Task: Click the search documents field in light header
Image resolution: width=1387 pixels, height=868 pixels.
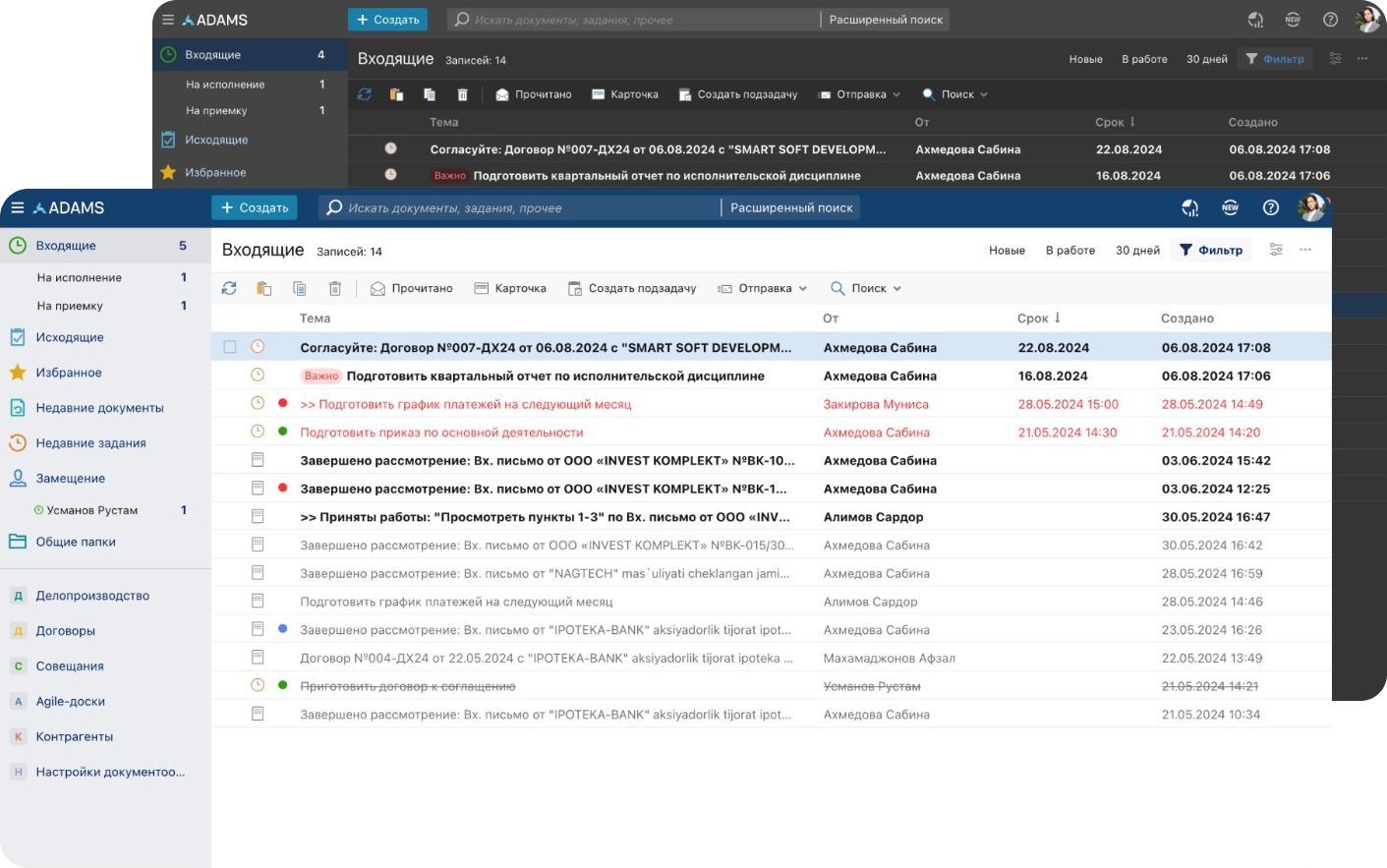Action: pos(521,207)
